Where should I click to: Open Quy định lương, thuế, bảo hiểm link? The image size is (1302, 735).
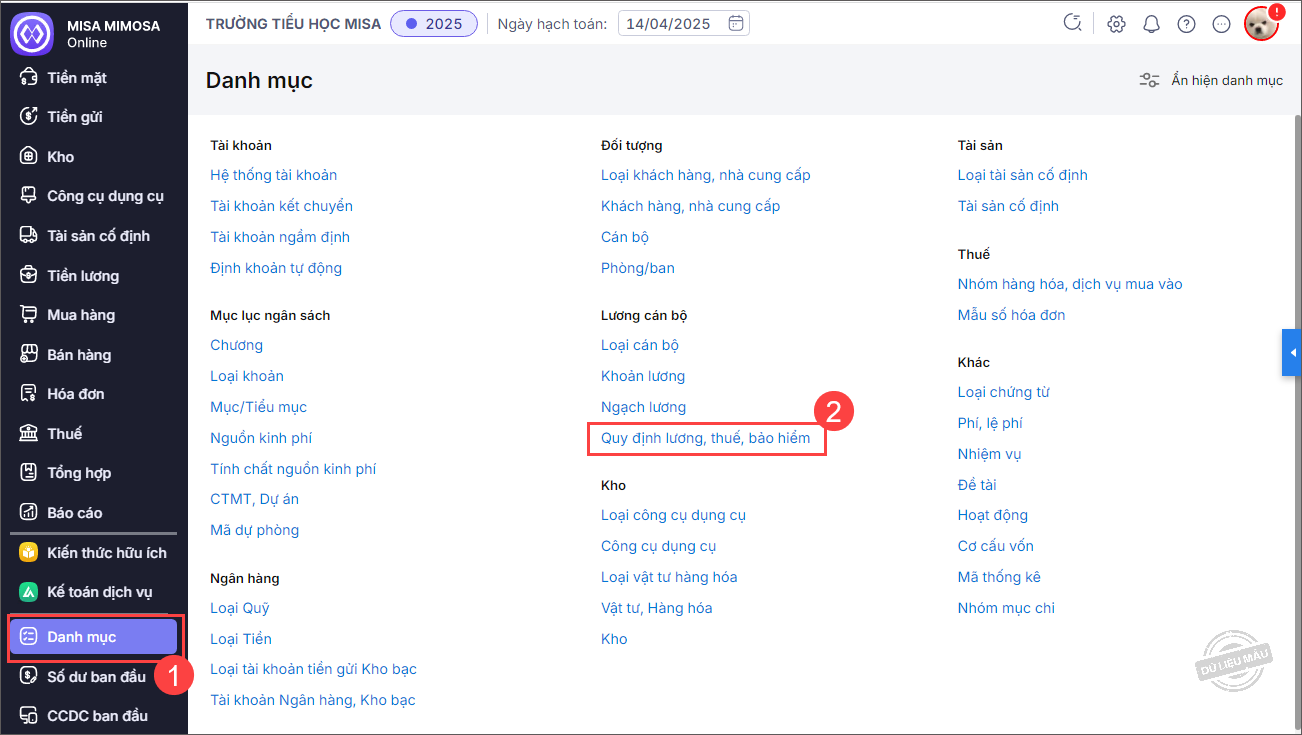[705, 438]
